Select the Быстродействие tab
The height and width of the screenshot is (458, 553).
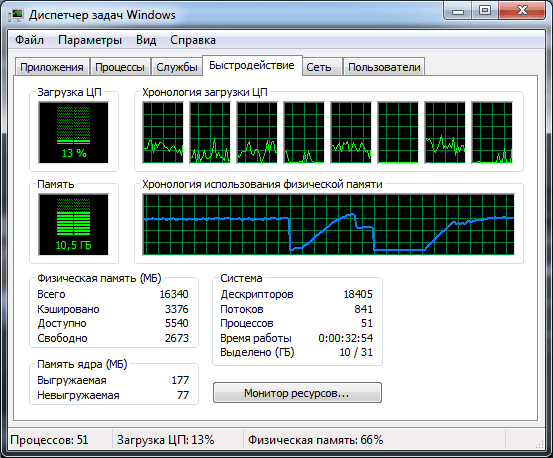252,66
